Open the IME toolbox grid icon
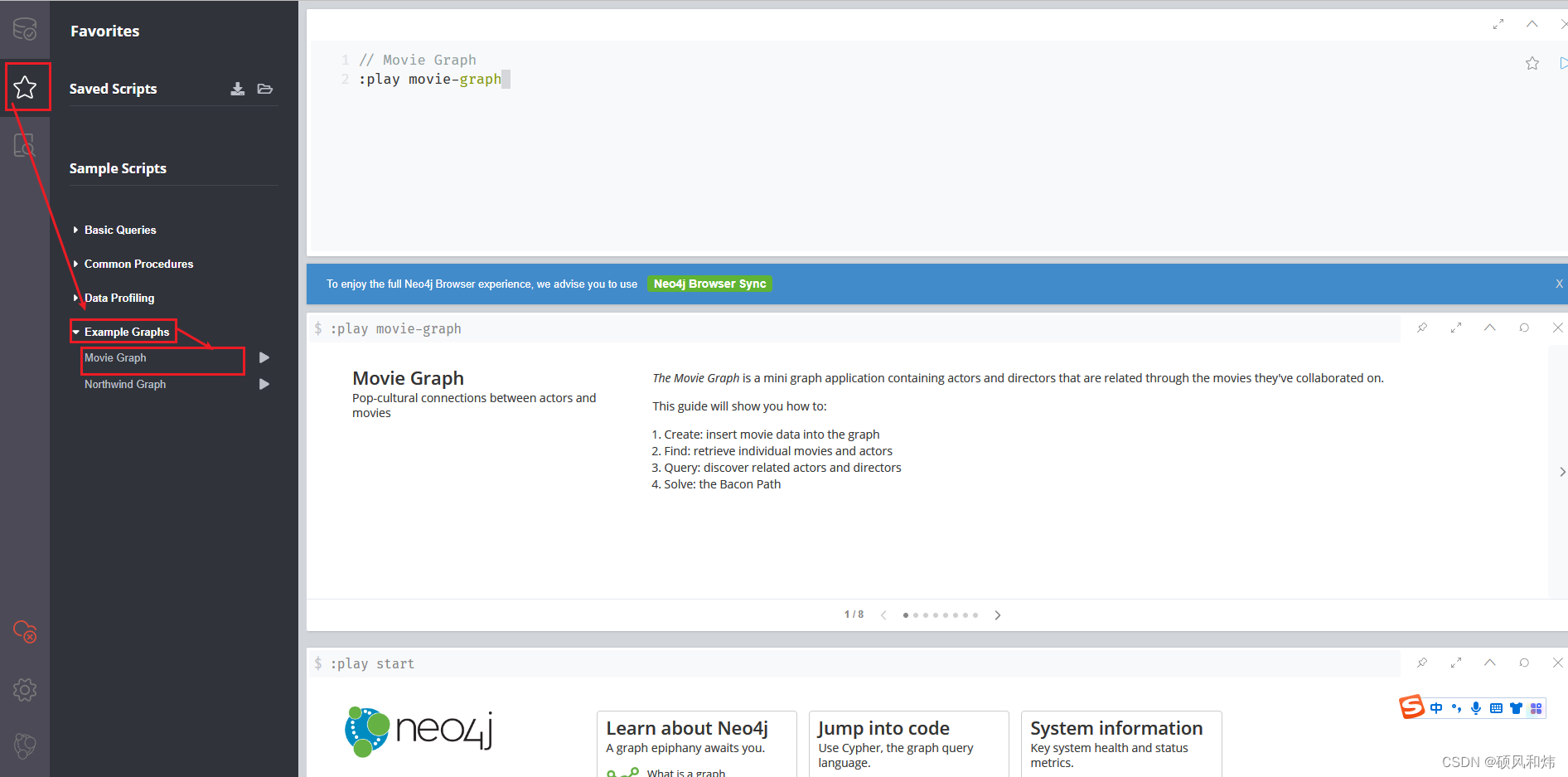 1536,708
